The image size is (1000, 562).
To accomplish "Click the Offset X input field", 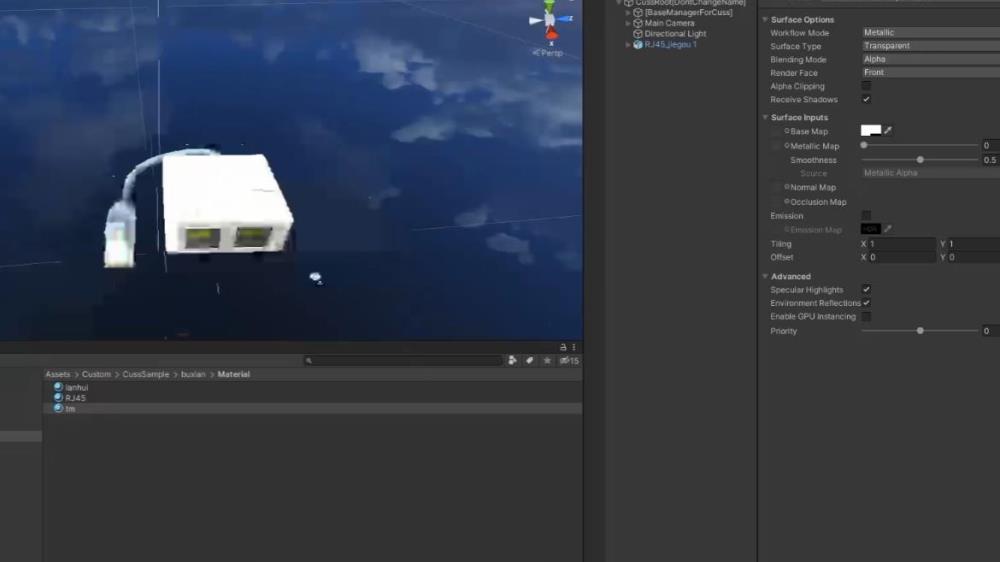I will pyautogui.click(x=902, y=257).
